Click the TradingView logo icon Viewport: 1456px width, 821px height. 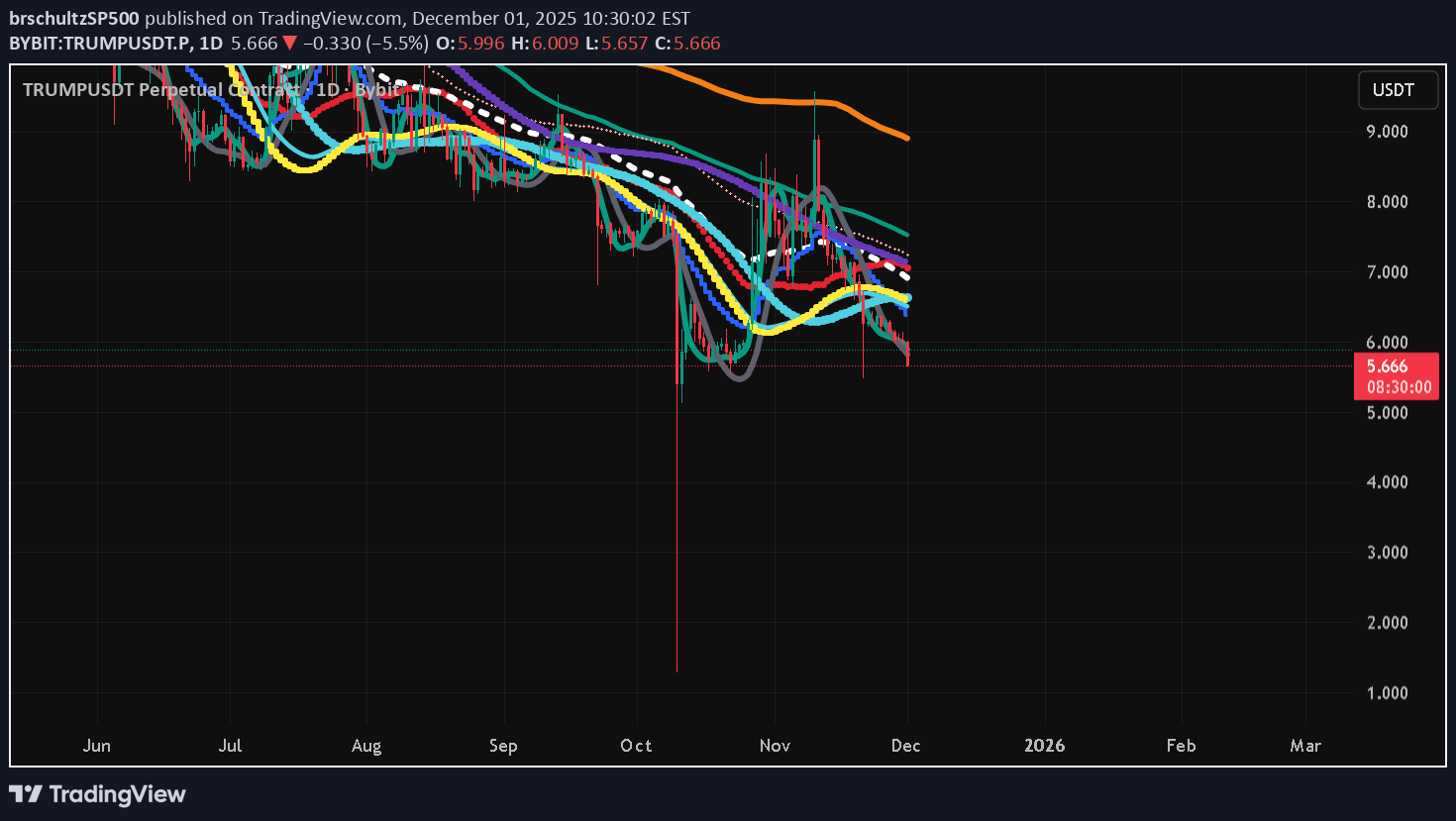click(x=26, y=794)
